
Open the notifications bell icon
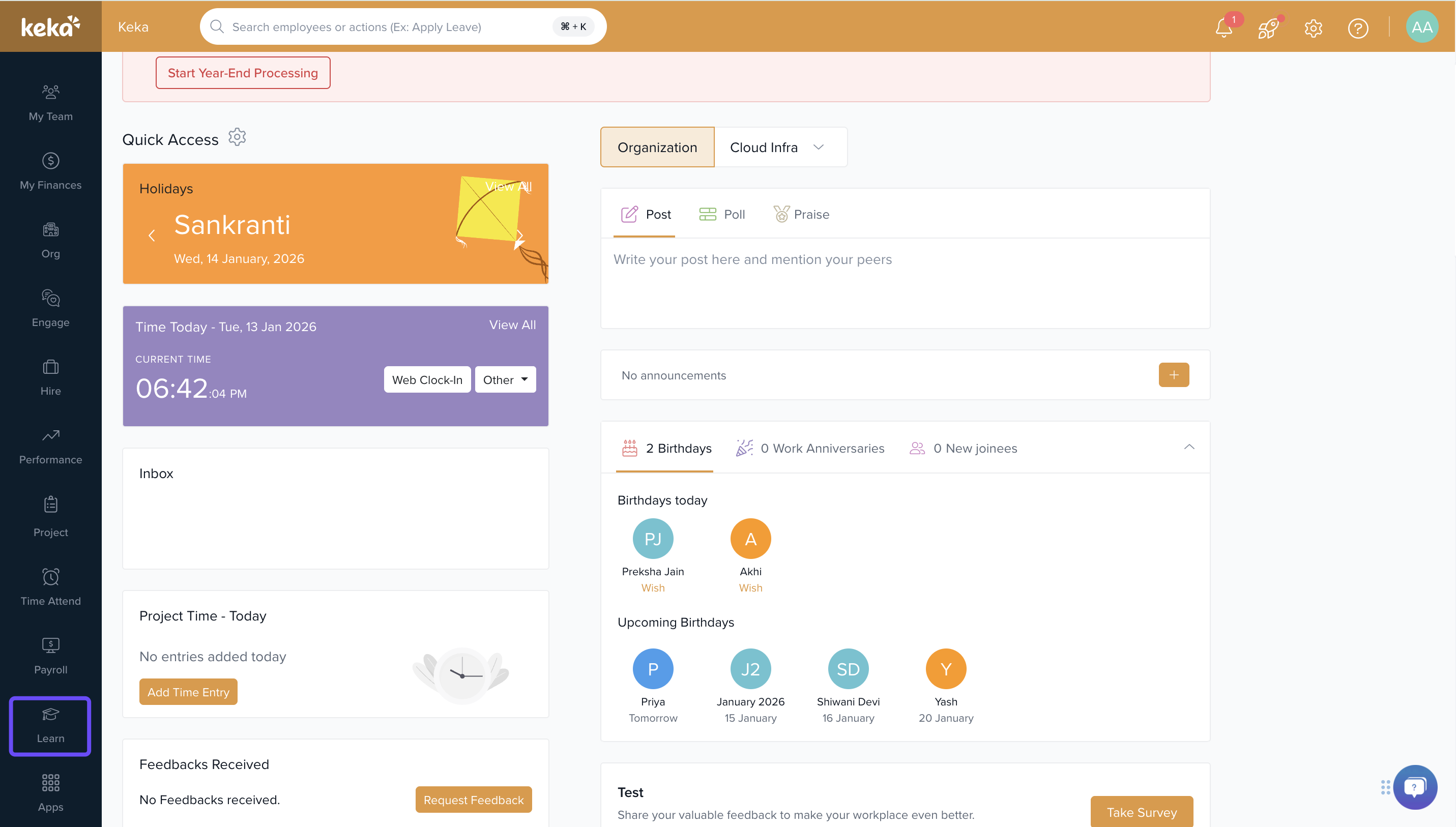pos(1224,28)
